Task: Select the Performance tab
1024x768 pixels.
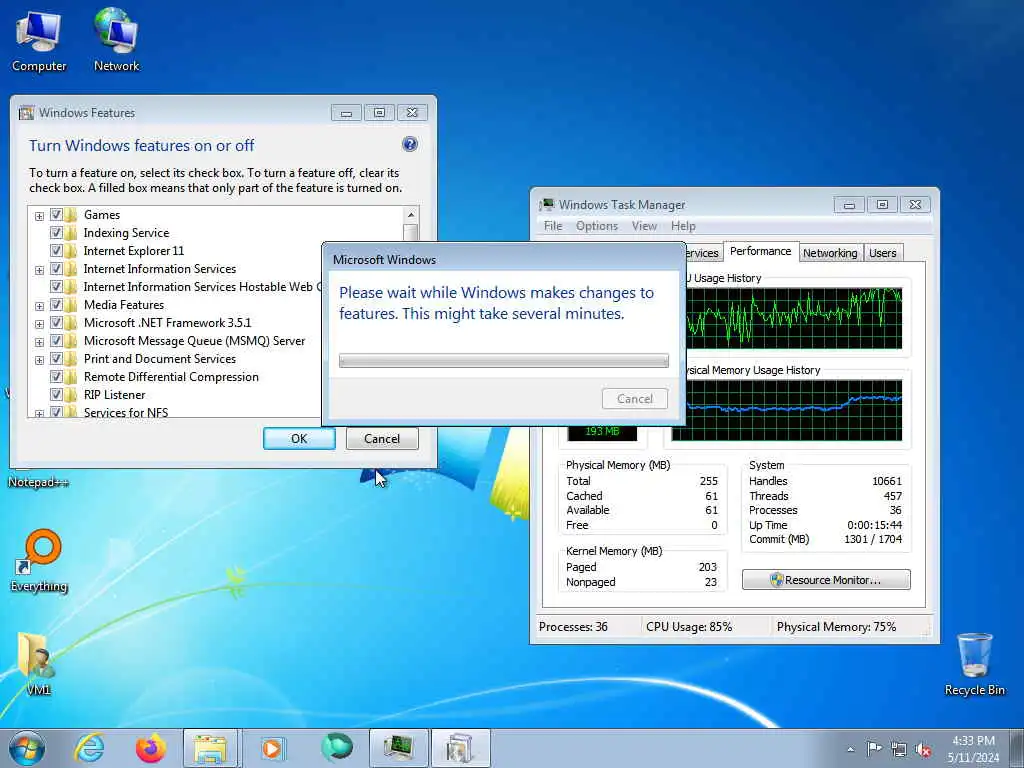Action: click(760, 251)
